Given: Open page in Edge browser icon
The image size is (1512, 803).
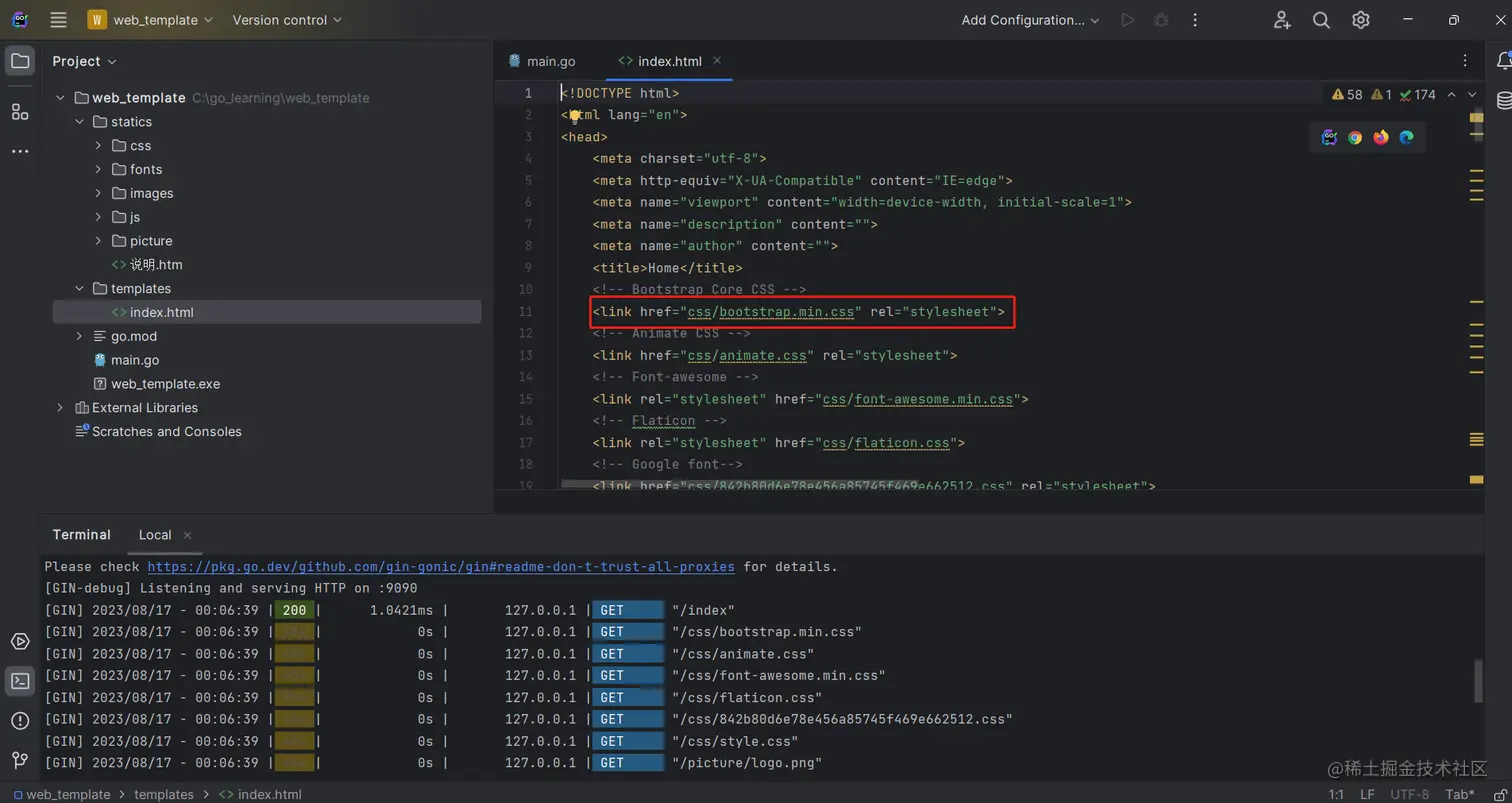Looking at the screenshot, I should pos(1407,137).
